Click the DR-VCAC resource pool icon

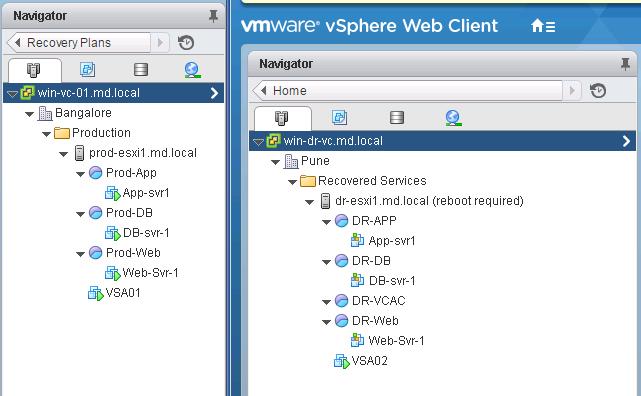[341, 301]
